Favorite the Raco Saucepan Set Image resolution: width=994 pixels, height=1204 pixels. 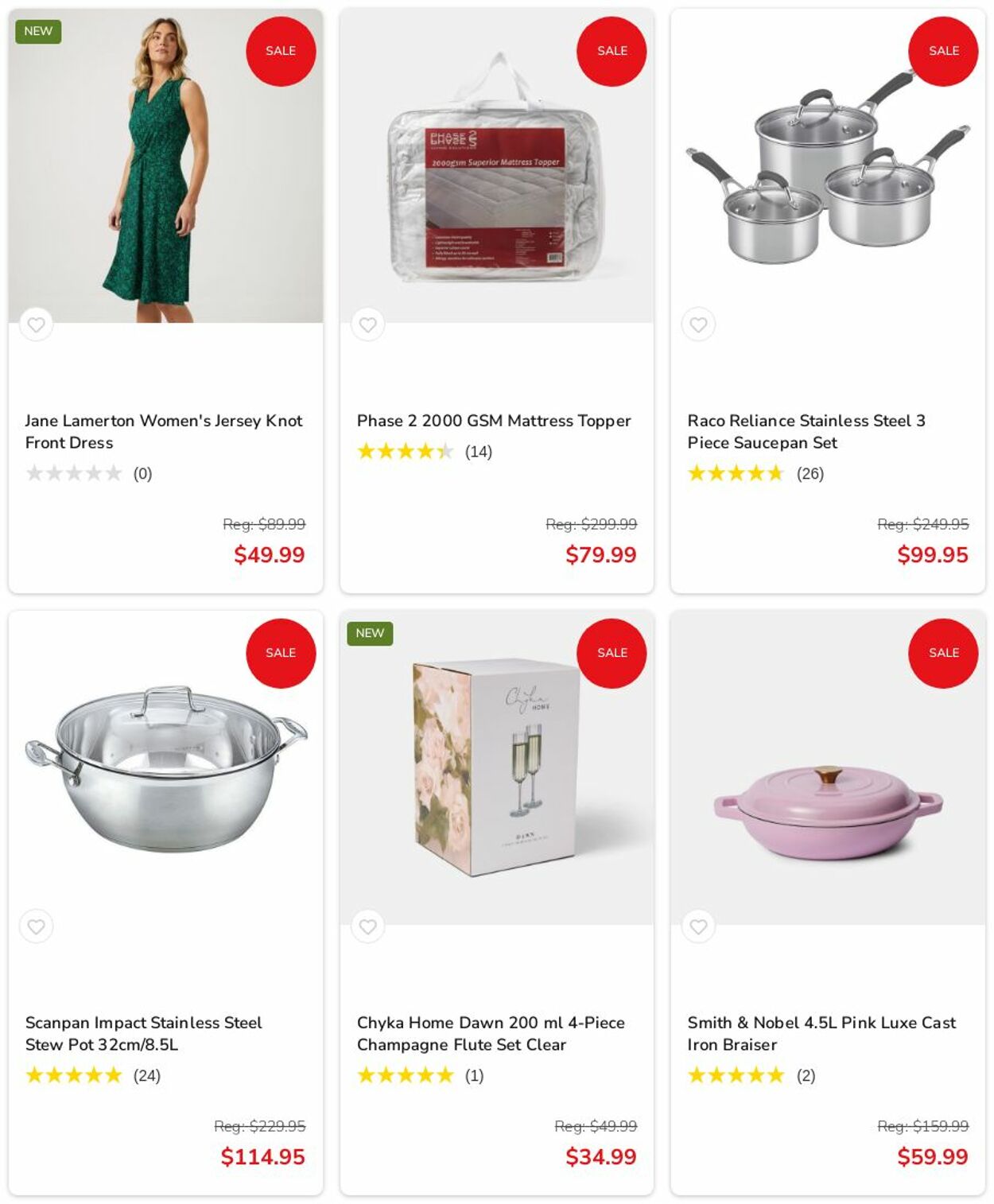pos(698,324)
